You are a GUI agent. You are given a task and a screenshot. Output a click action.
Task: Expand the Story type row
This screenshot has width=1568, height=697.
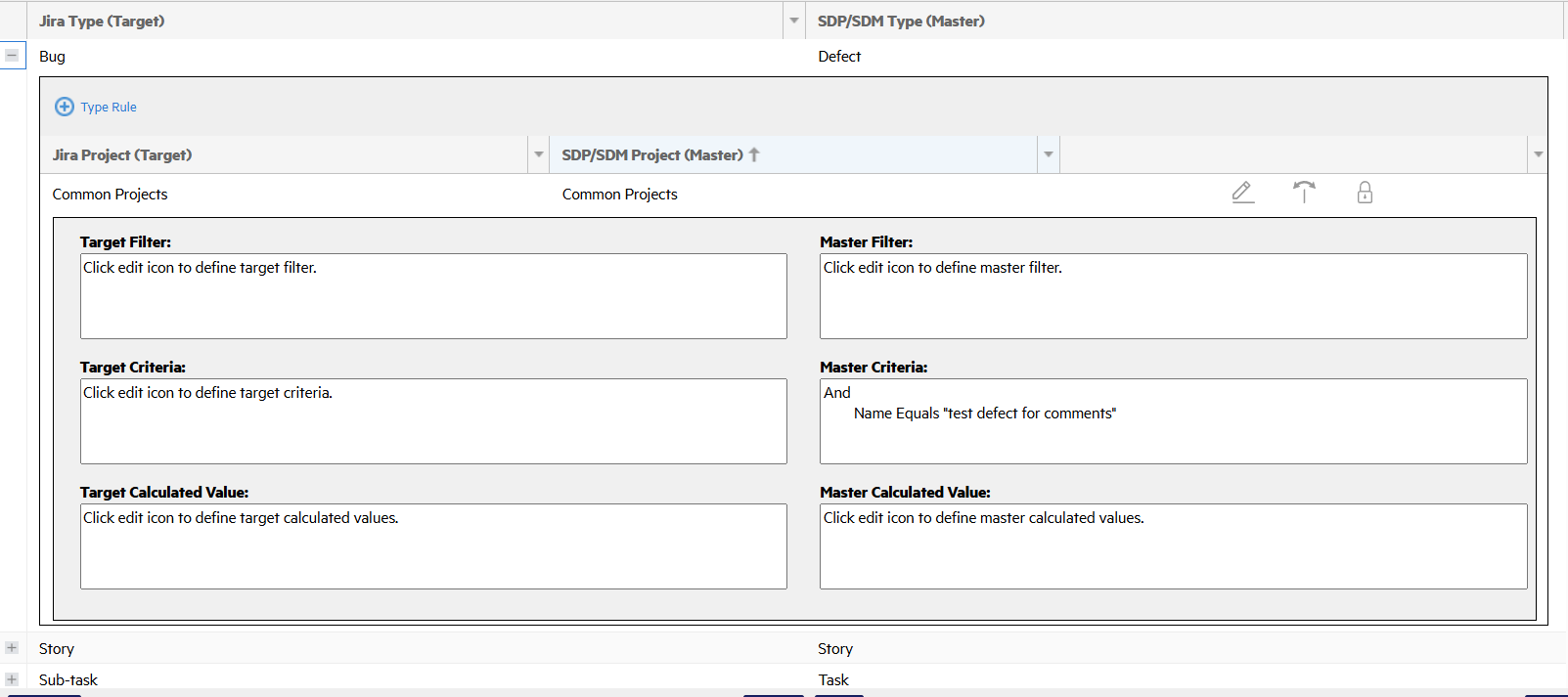coord(12,648)
